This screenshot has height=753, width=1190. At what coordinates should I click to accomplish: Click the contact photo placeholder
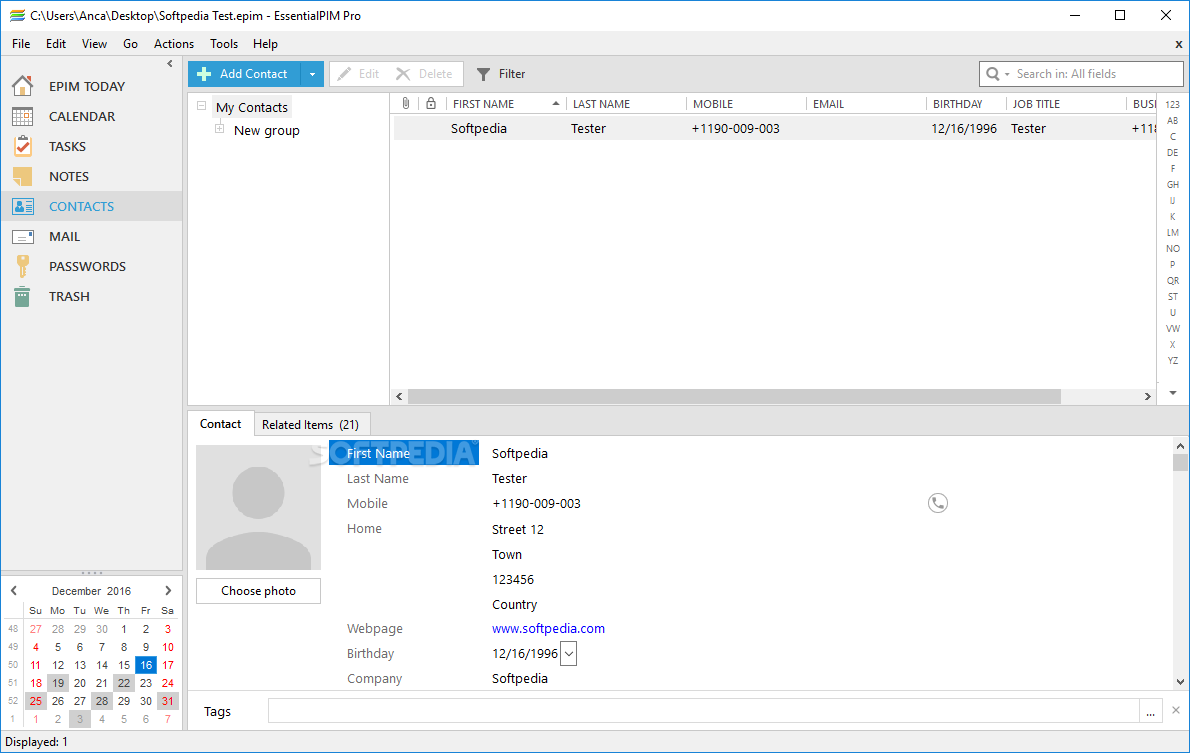coord(258,507)
